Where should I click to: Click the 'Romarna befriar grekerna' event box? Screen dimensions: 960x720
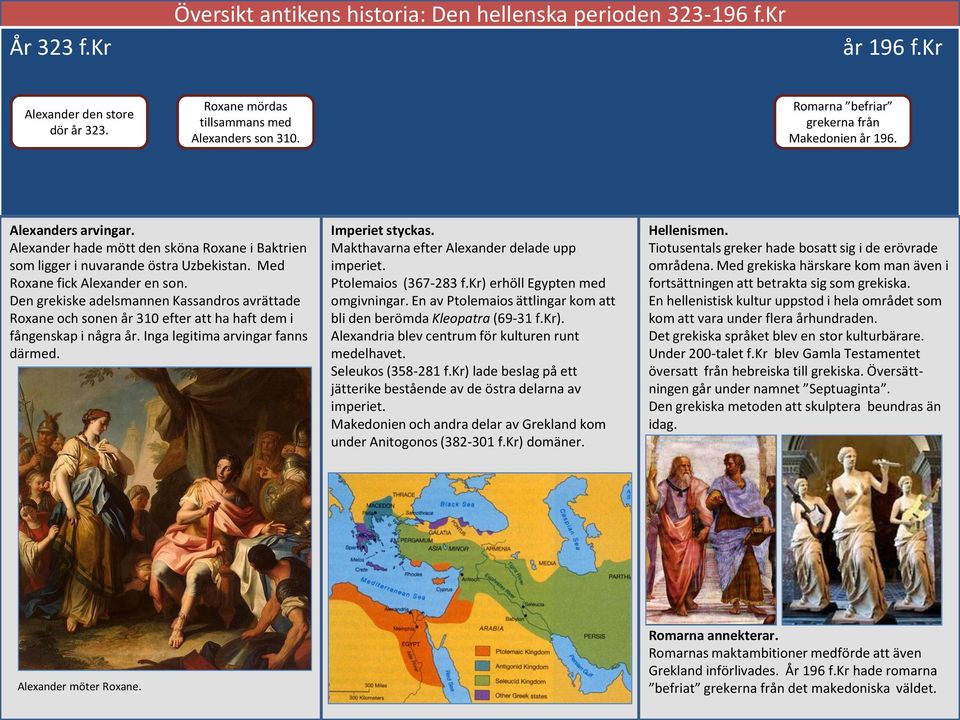click(x=842, y=122)
